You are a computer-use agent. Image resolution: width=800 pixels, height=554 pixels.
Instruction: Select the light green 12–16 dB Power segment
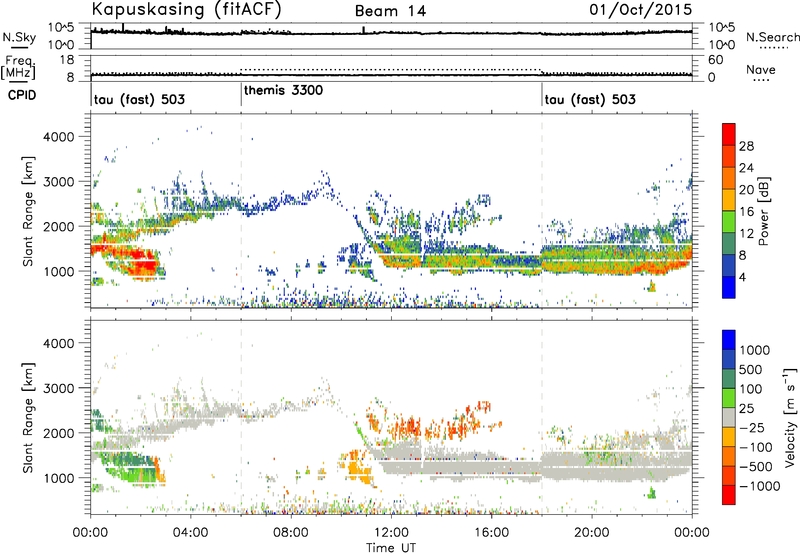(x=729, y=222)
